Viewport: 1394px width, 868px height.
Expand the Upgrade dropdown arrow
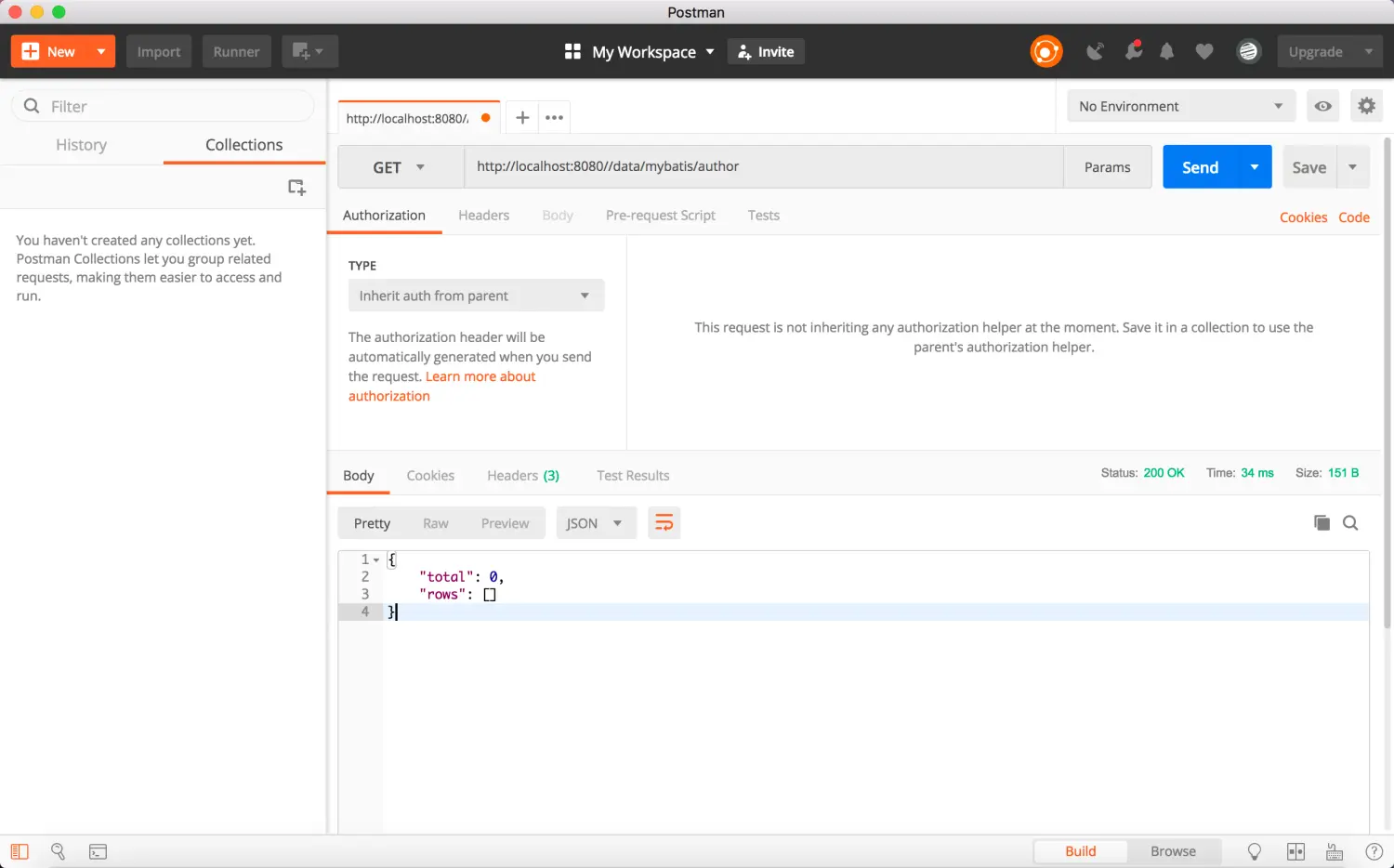point(1369,52)
